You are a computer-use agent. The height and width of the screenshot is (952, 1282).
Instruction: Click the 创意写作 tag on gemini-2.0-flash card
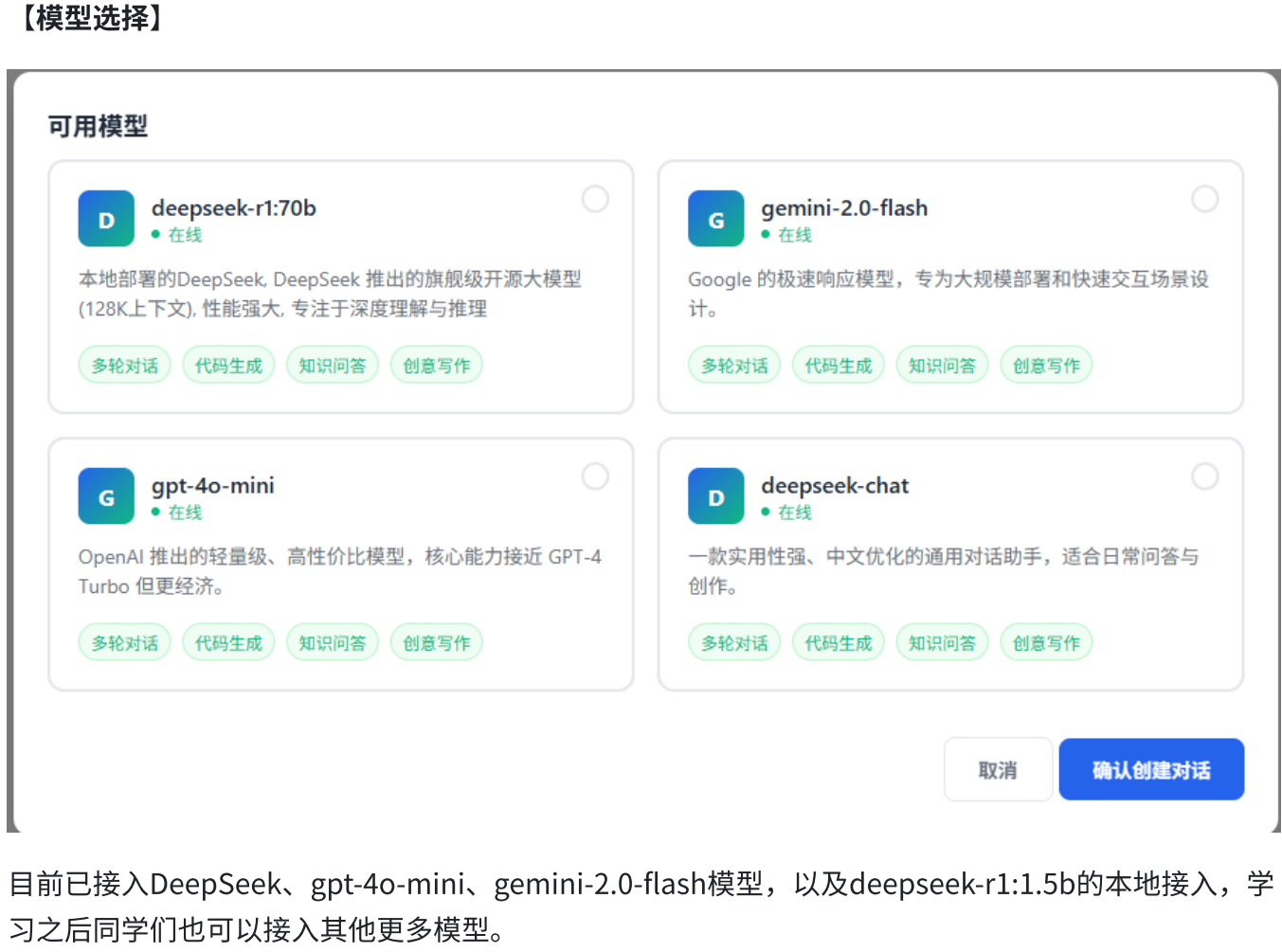(x=1046, y=366)
